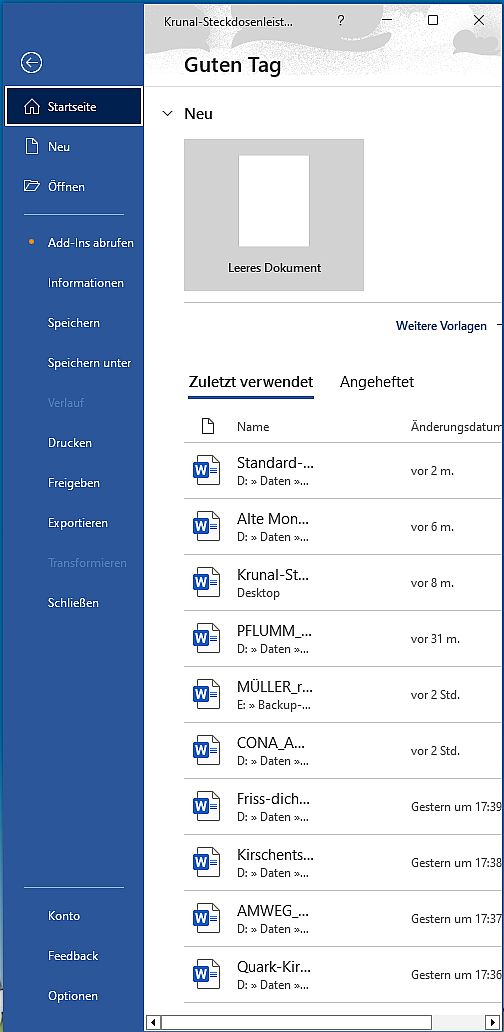
Task: Click the back arrow circle icon
Action: 32,63
